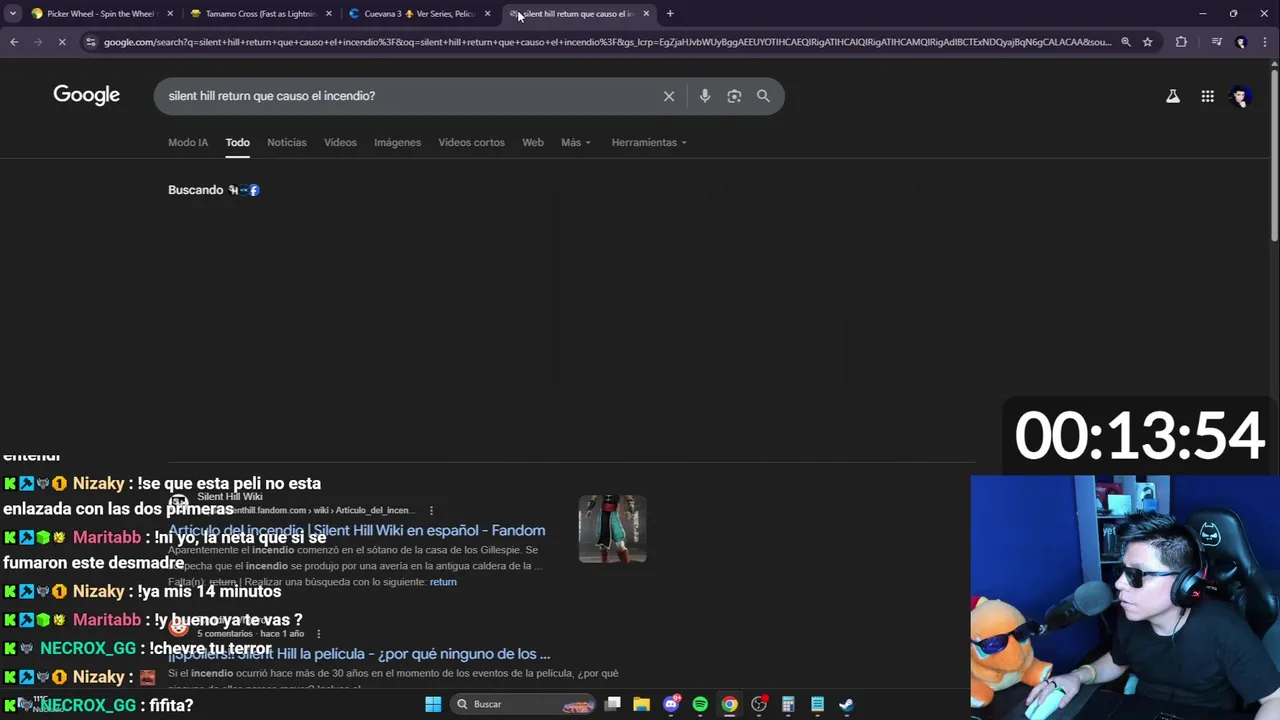Screen dimensions: 1280x720
Task: Open Silent Hill result thumbnail image
Action: click(612, 528)
